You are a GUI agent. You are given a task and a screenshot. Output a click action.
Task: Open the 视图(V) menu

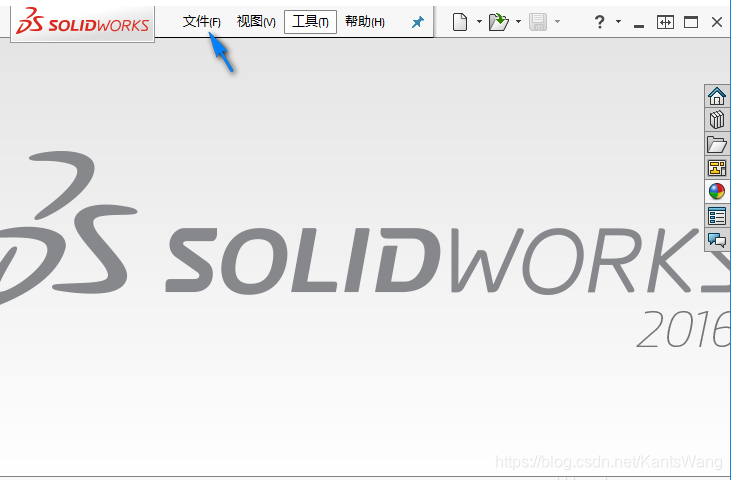256,21
